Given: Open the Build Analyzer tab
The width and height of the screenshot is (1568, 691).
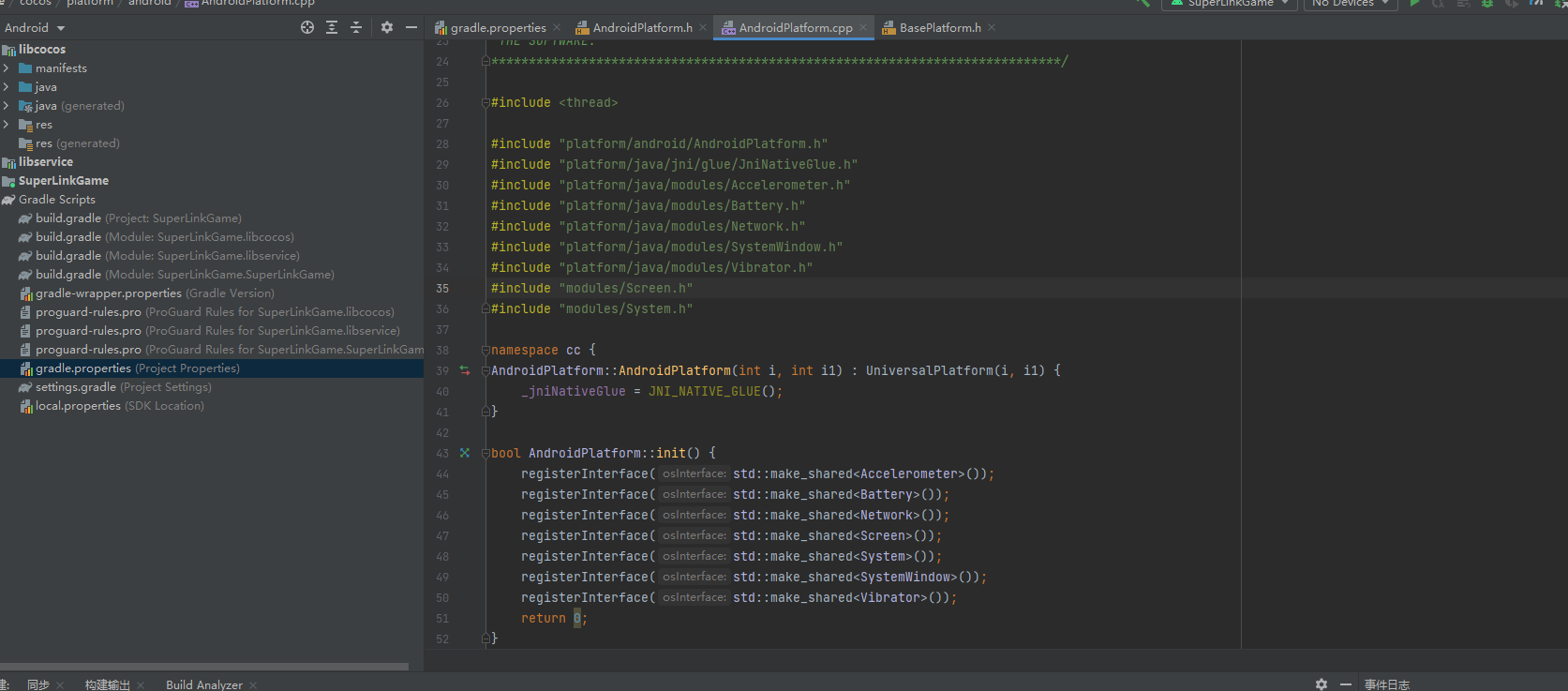Looking at the screenshot, I should pos(203,684).
